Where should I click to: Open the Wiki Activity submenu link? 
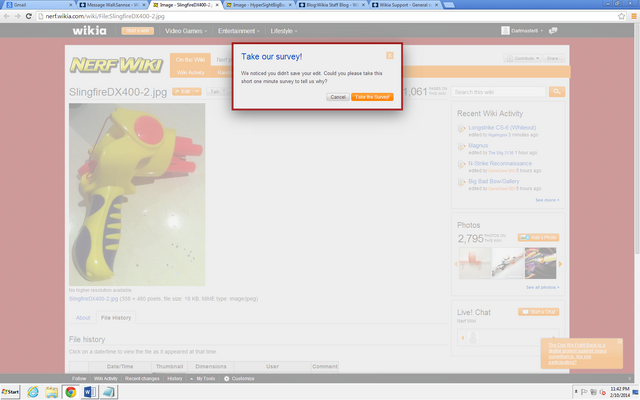click(191, 72)
